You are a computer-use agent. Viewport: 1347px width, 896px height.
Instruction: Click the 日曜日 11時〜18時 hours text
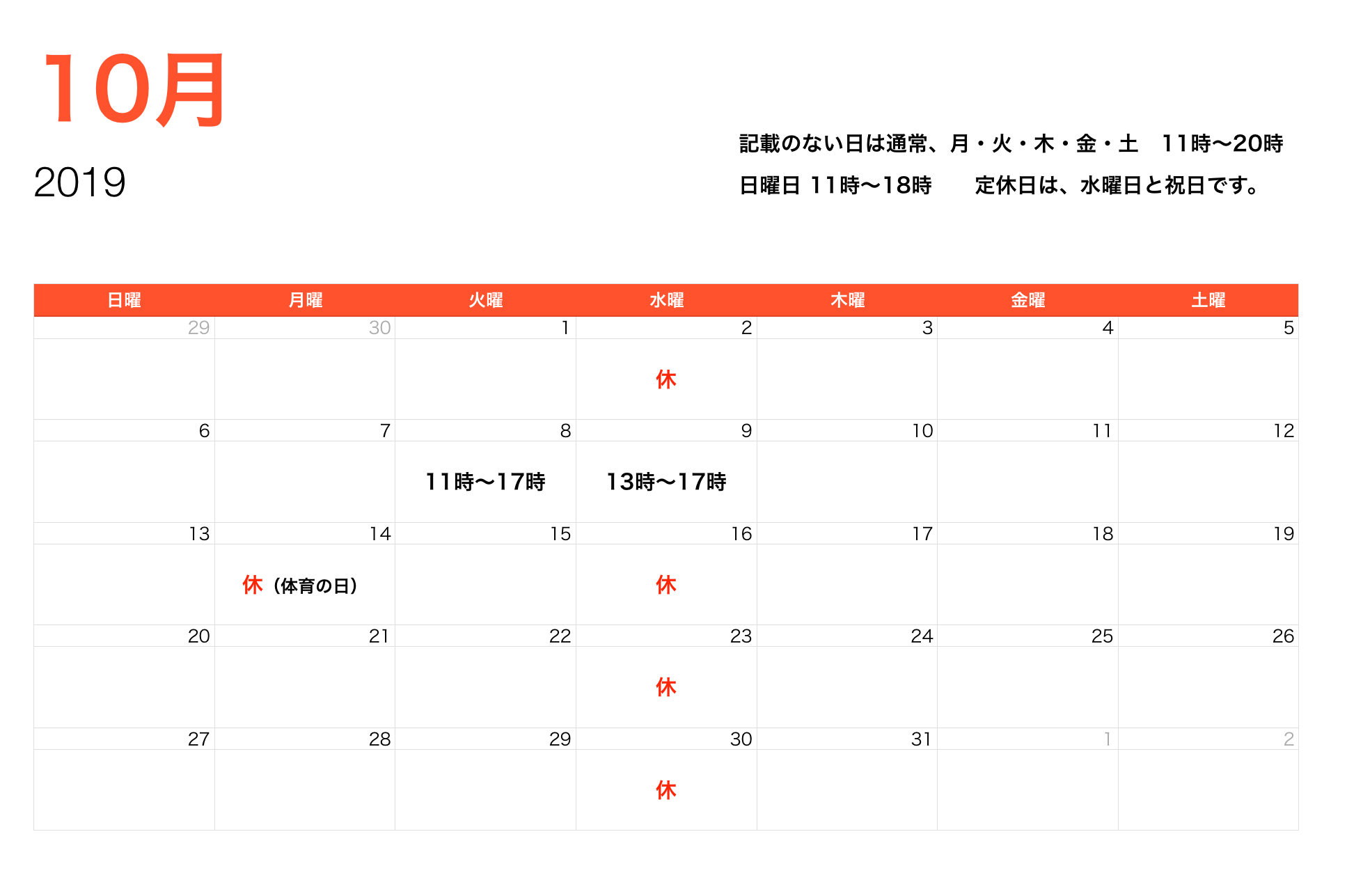pyautogui.click(x=835, y=187)
